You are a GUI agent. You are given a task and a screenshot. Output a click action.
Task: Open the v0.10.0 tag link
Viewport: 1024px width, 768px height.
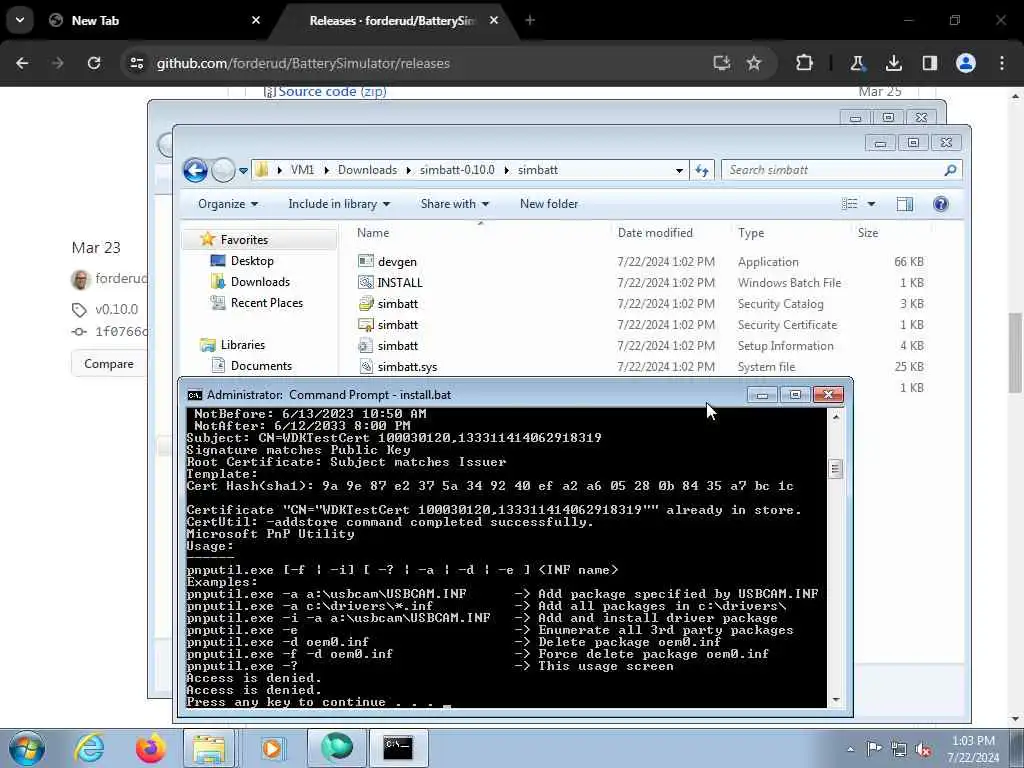click(x=116, y=309)
